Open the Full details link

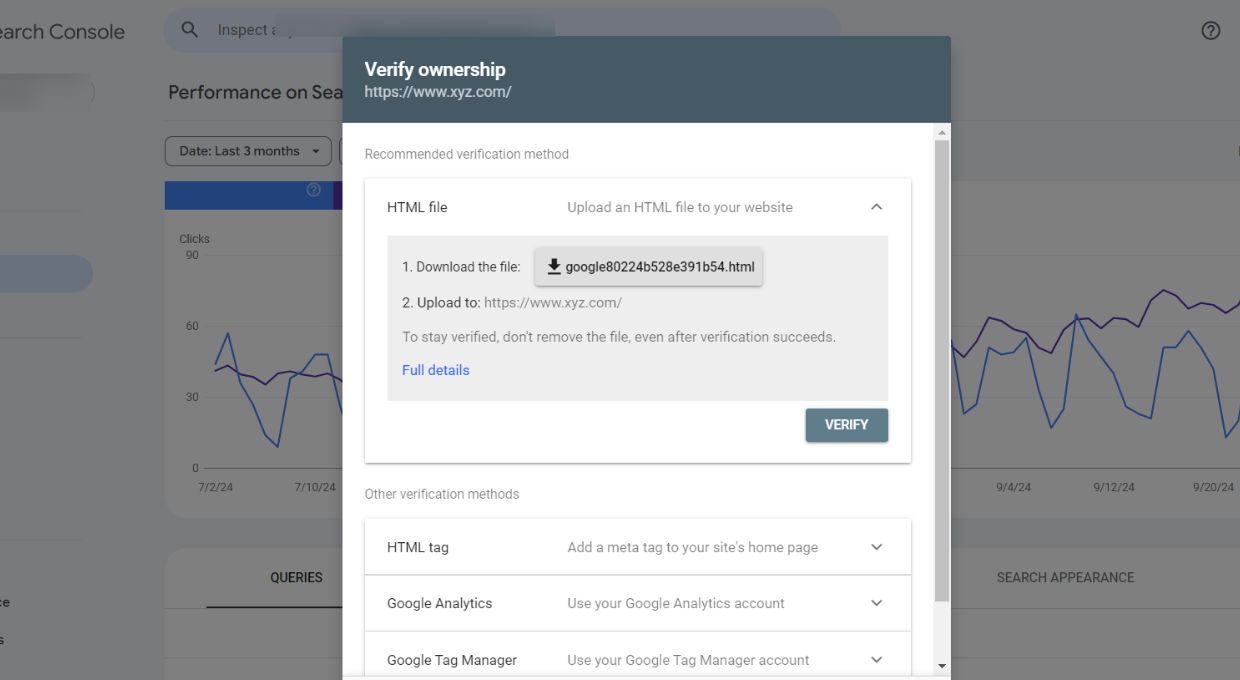[x=435, y=370]
